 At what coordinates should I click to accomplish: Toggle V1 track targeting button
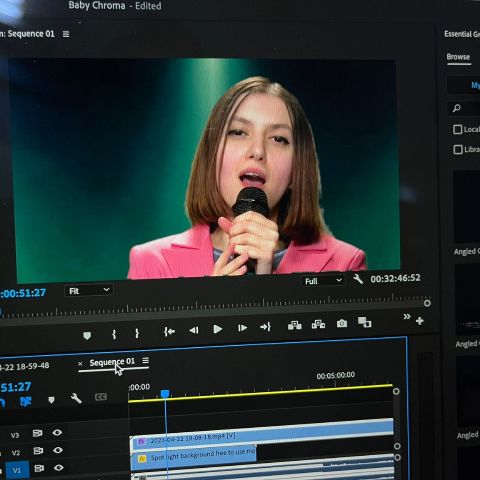click(17, 470)
